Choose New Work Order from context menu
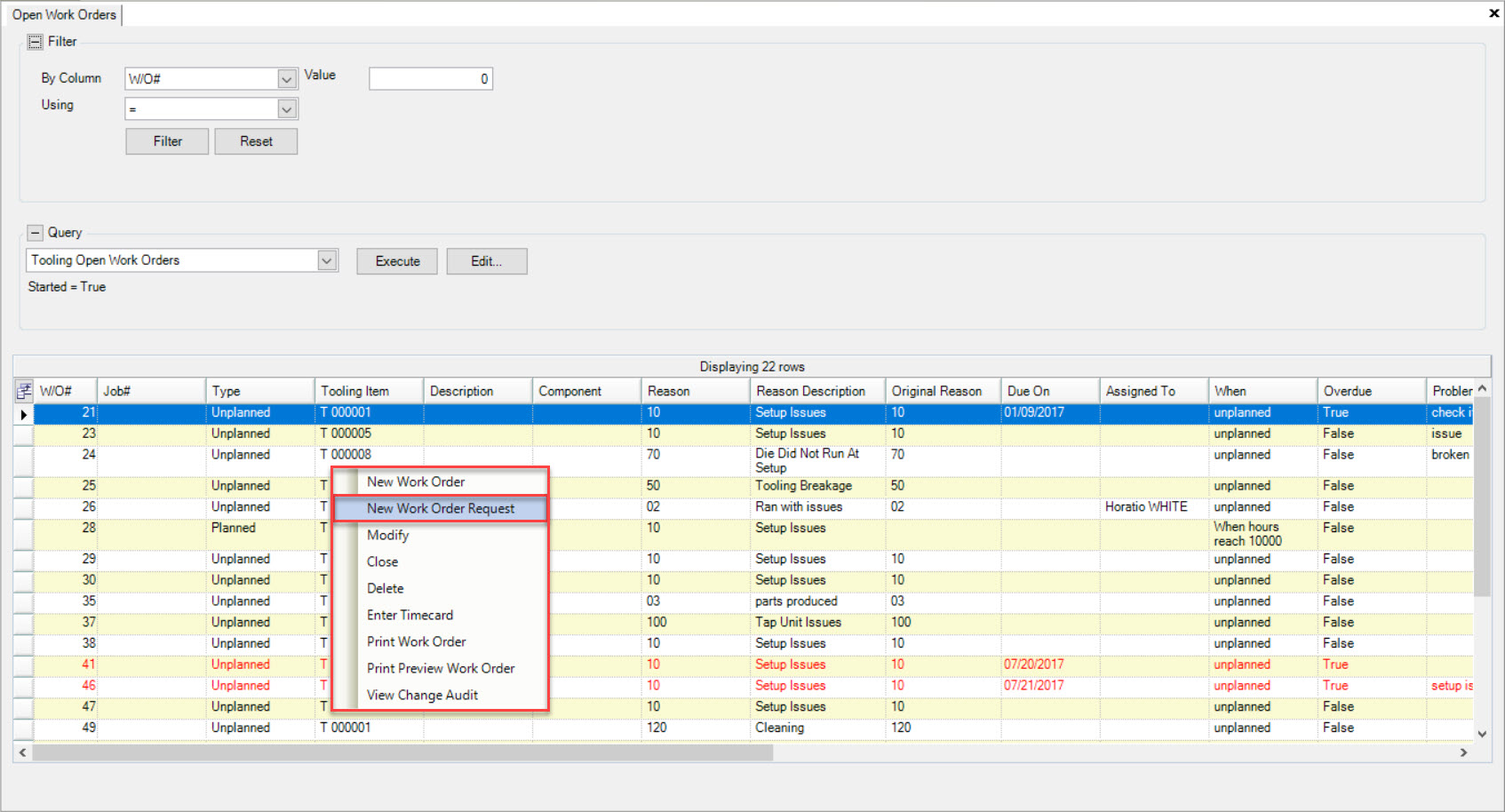The height and width of the screenshot is (812, 1505). point(441,482)
